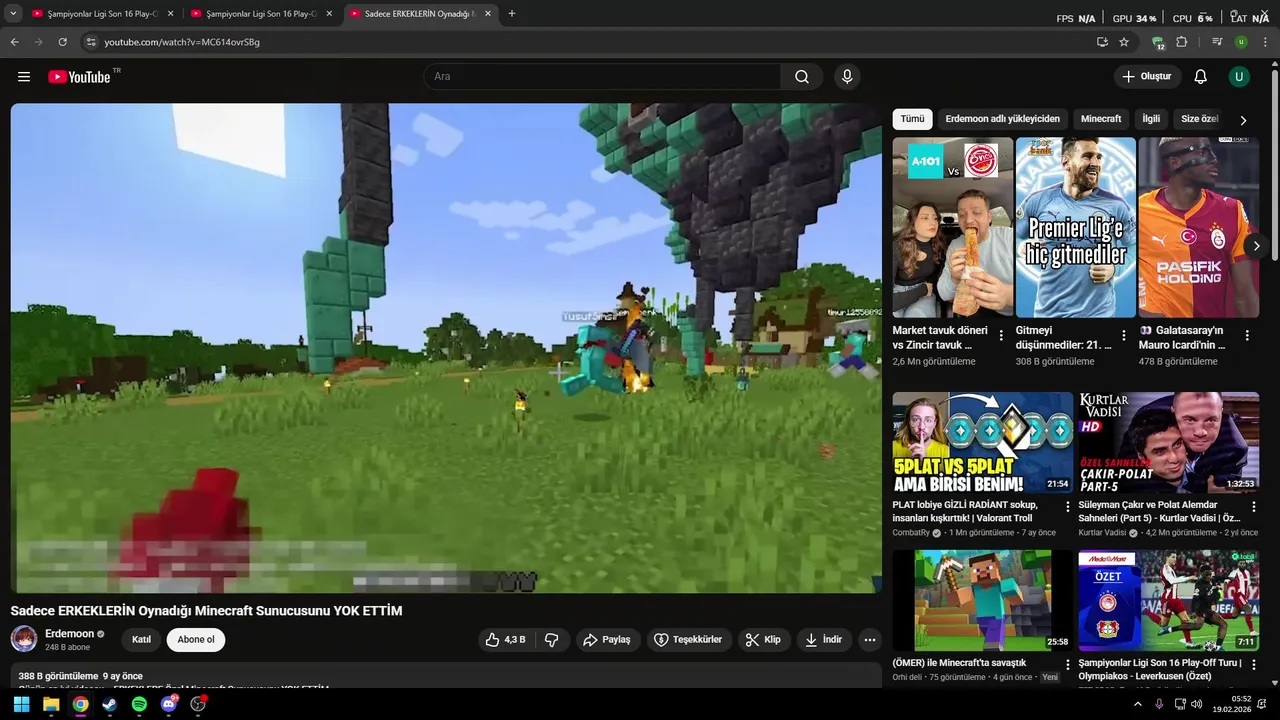Viewport: 1280px width, 720px height.
Task: Open the Kurtlar Vadisi Çakır-Polat thumbnail
Action: [1169, 442]
